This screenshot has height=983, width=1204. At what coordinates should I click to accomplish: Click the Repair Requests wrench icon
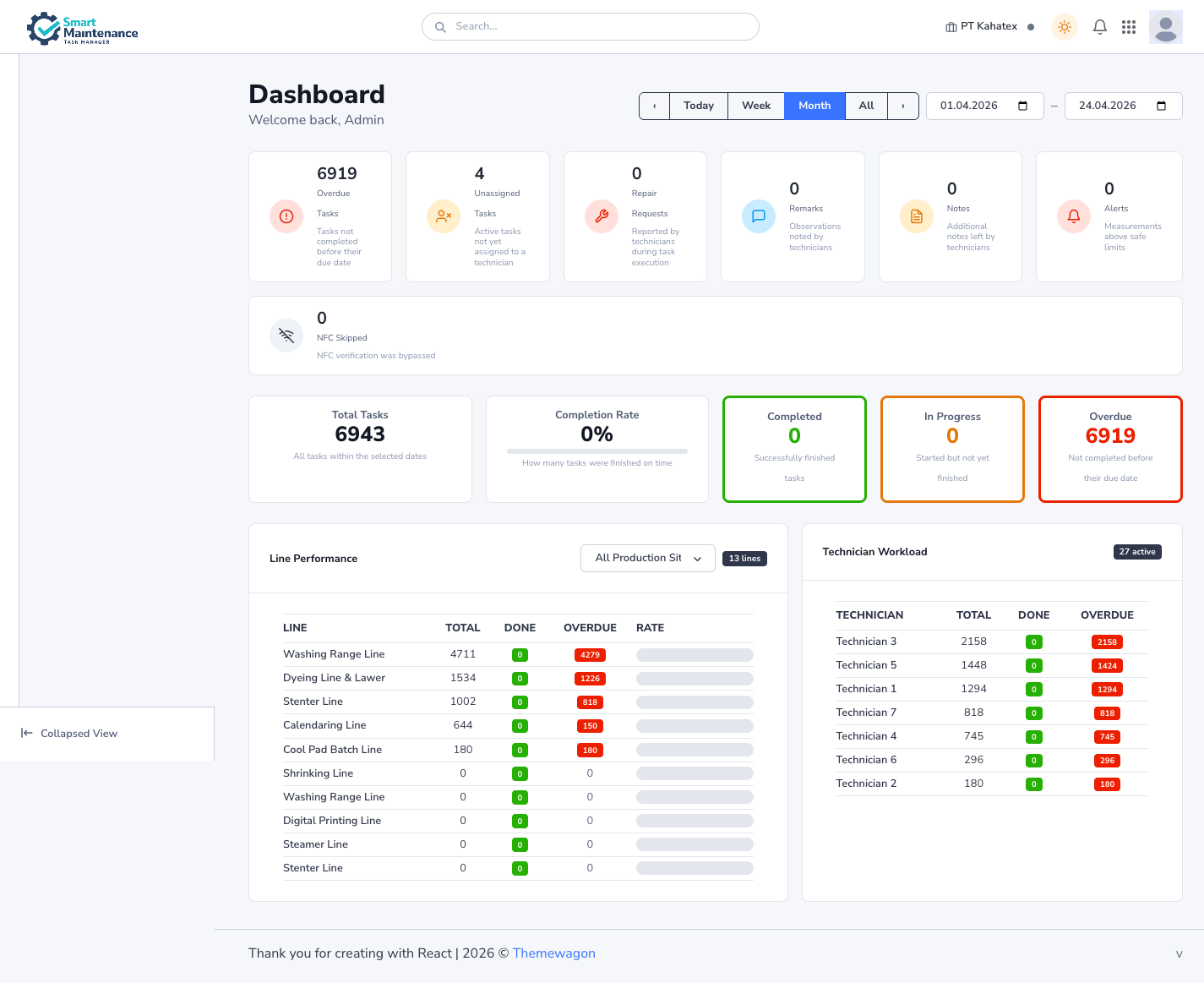(x=602, y=216)
